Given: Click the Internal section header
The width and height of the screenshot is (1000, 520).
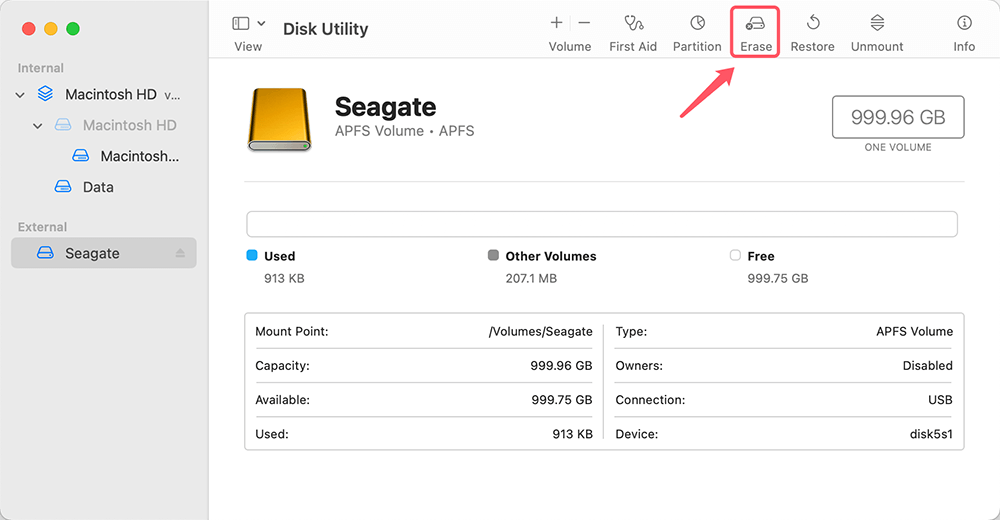Looking at the screenshot, I should click(x=41, y=68).
